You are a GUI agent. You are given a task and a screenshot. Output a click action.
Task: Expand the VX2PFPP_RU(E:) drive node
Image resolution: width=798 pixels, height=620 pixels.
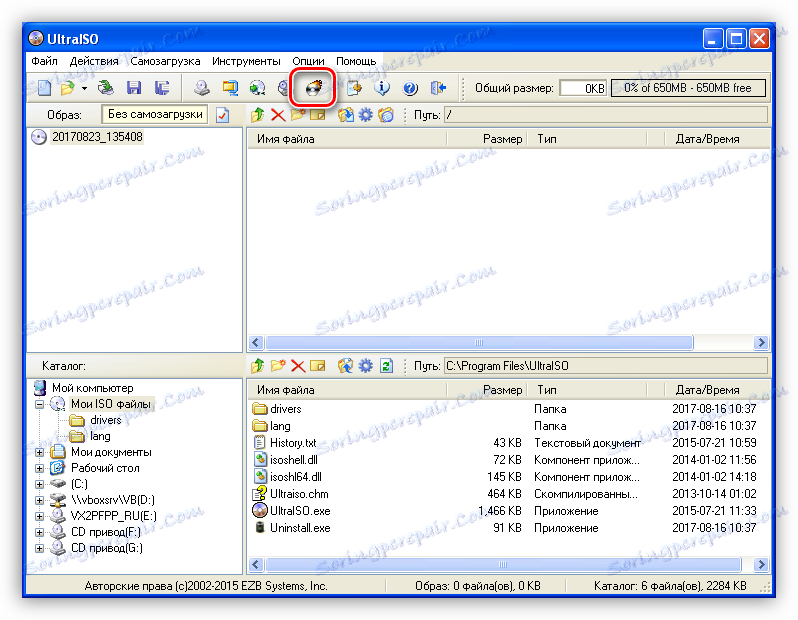coord(39,516)
